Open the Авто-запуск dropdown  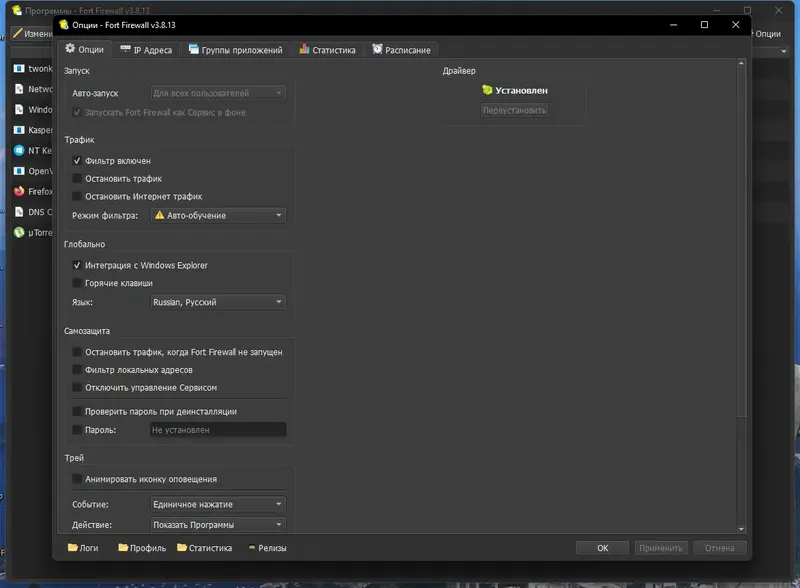coord(218,93)
